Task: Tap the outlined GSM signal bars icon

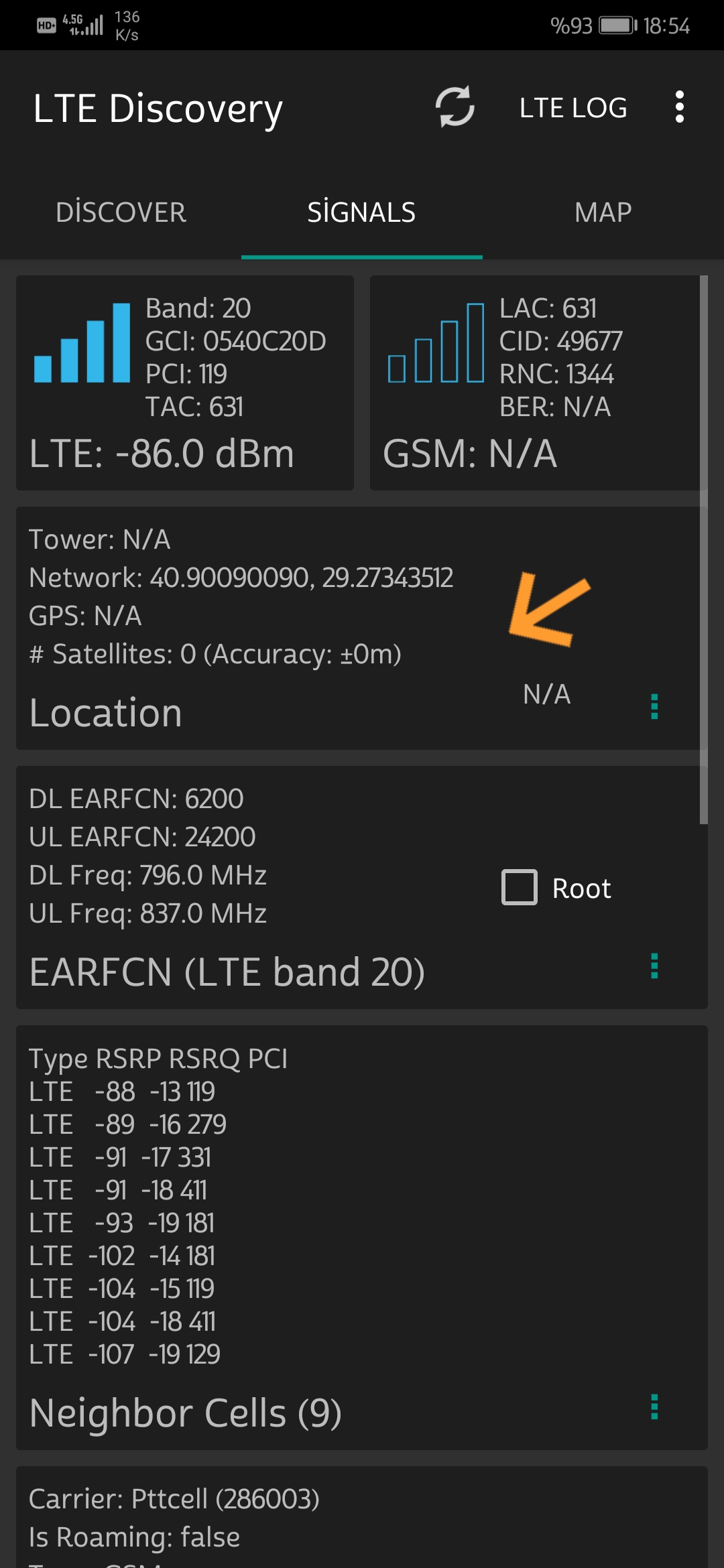Action: (436, 342)
